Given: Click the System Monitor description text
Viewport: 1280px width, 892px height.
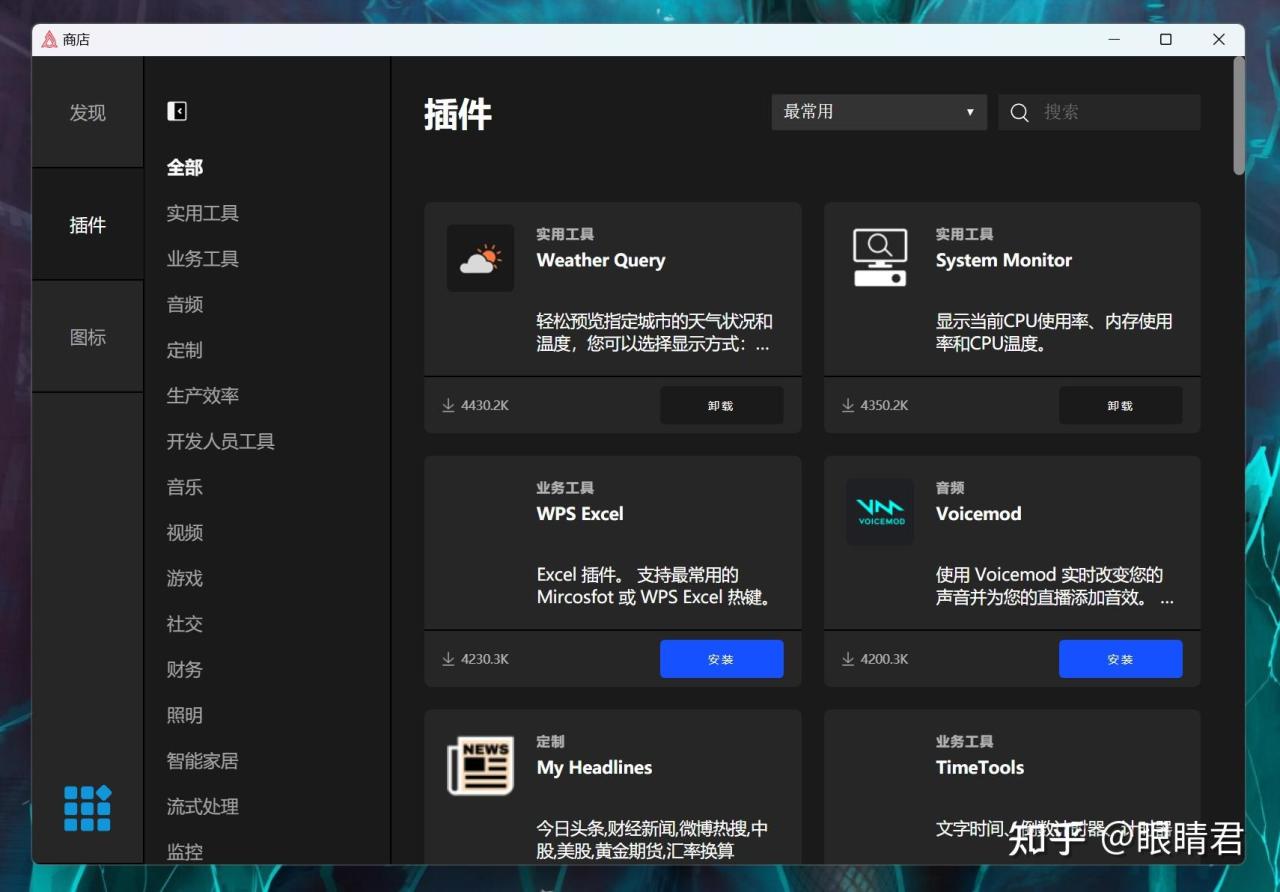Looking at the screenshot, I should coord(1054,333).
